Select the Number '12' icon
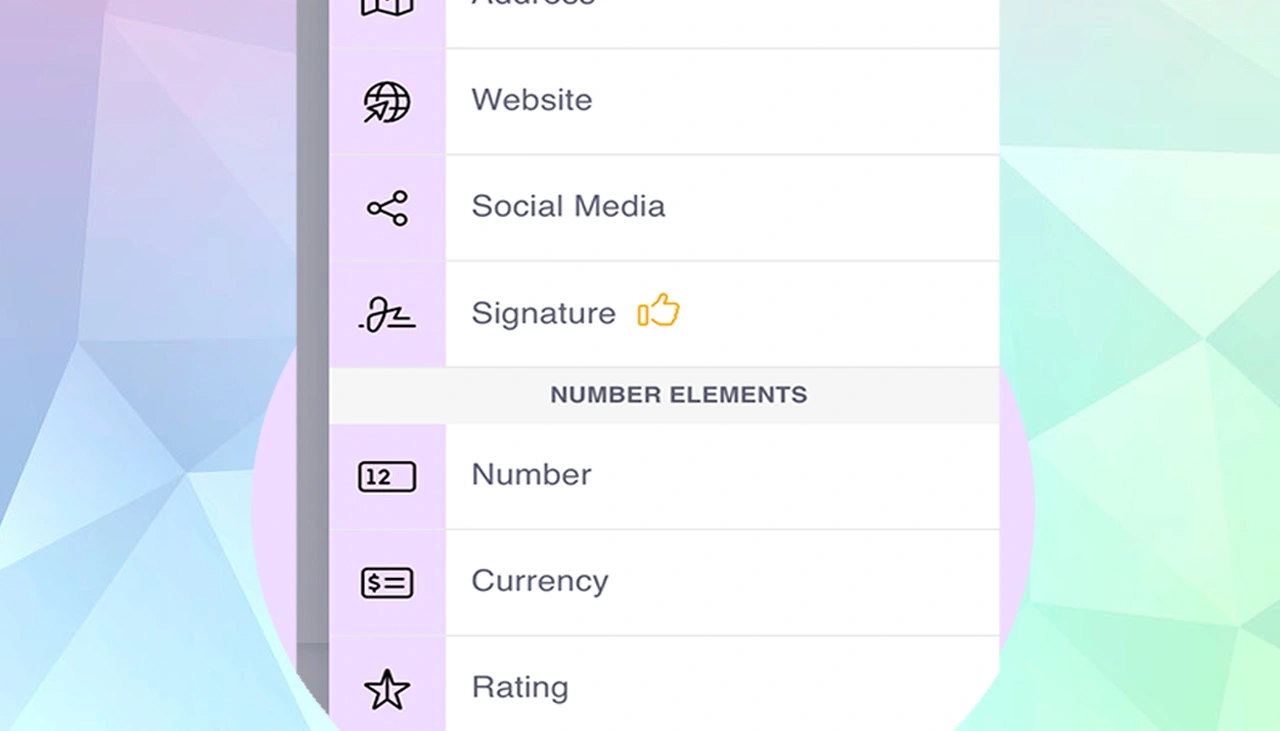1280x731 pixels. pos(386,477)
